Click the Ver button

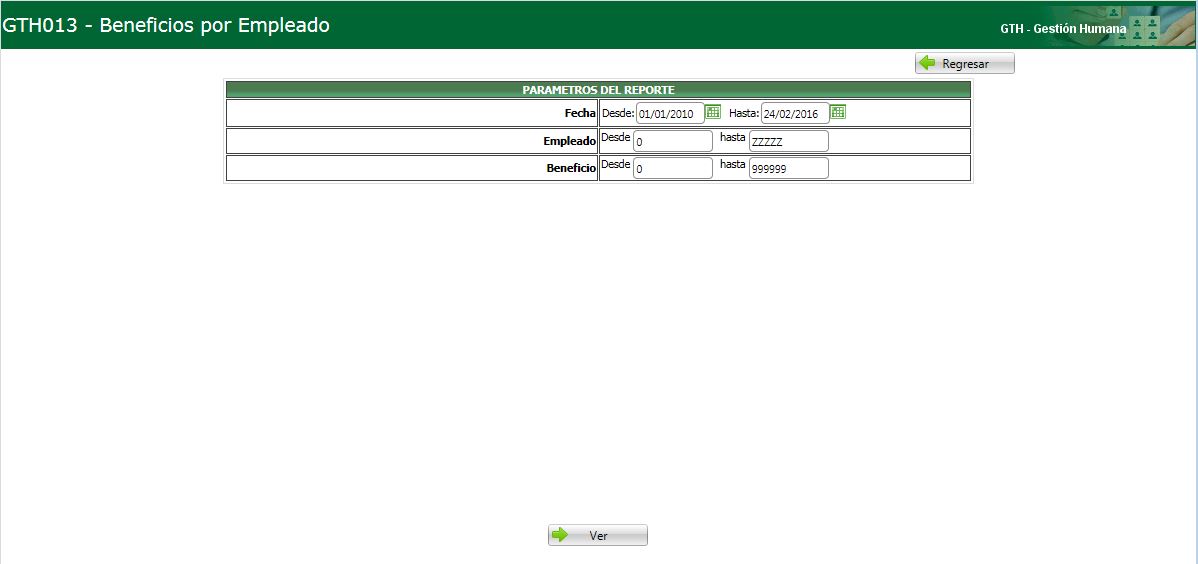597,535
